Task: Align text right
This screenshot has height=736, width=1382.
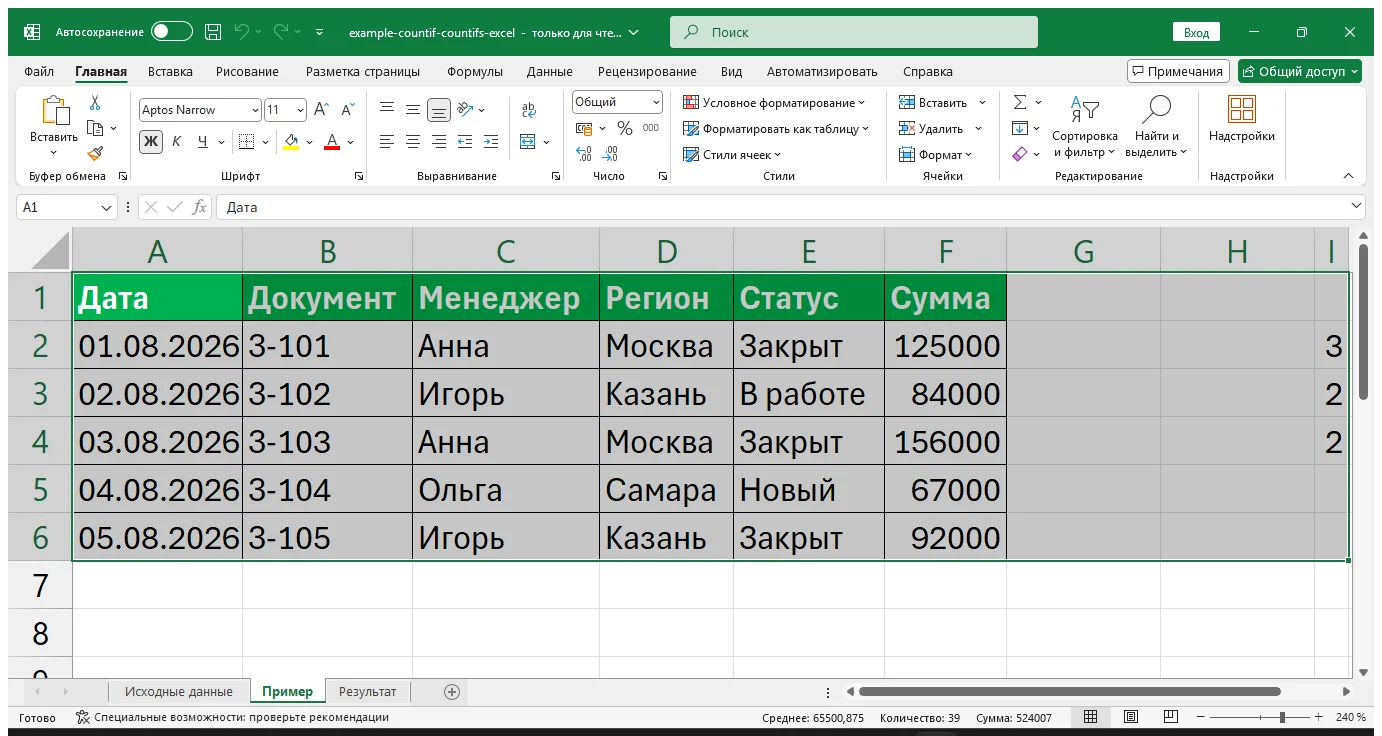Action: [438, 141]
